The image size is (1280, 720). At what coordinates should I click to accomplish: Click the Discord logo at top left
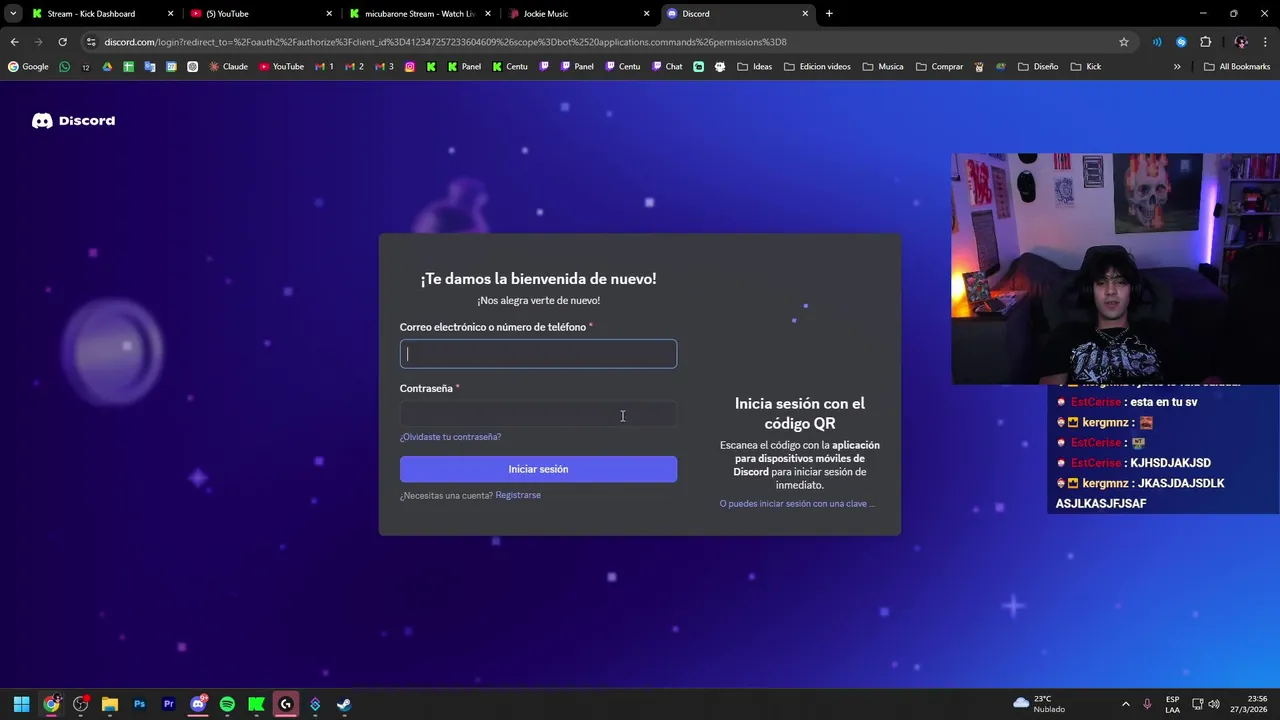pos(73,121)
